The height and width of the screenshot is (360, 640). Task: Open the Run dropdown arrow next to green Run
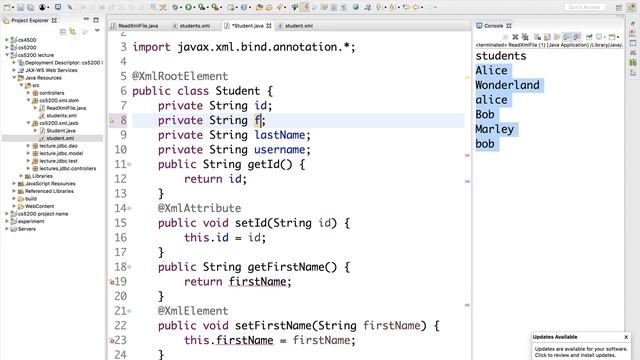pyautogui.click(x=194, y=7)
